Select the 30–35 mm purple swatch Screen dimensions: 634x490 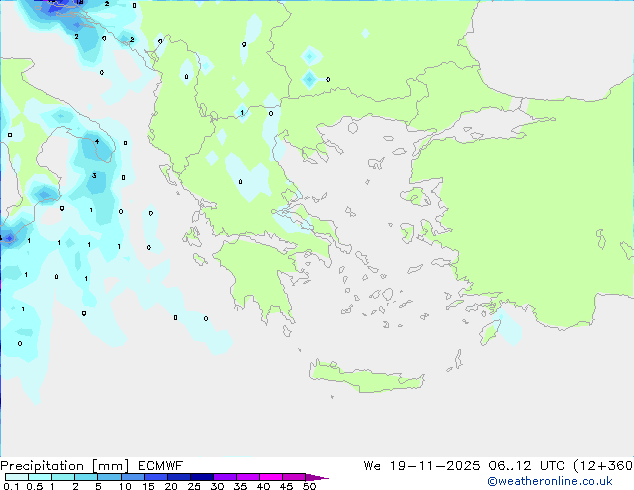click(x=224, y=477)
